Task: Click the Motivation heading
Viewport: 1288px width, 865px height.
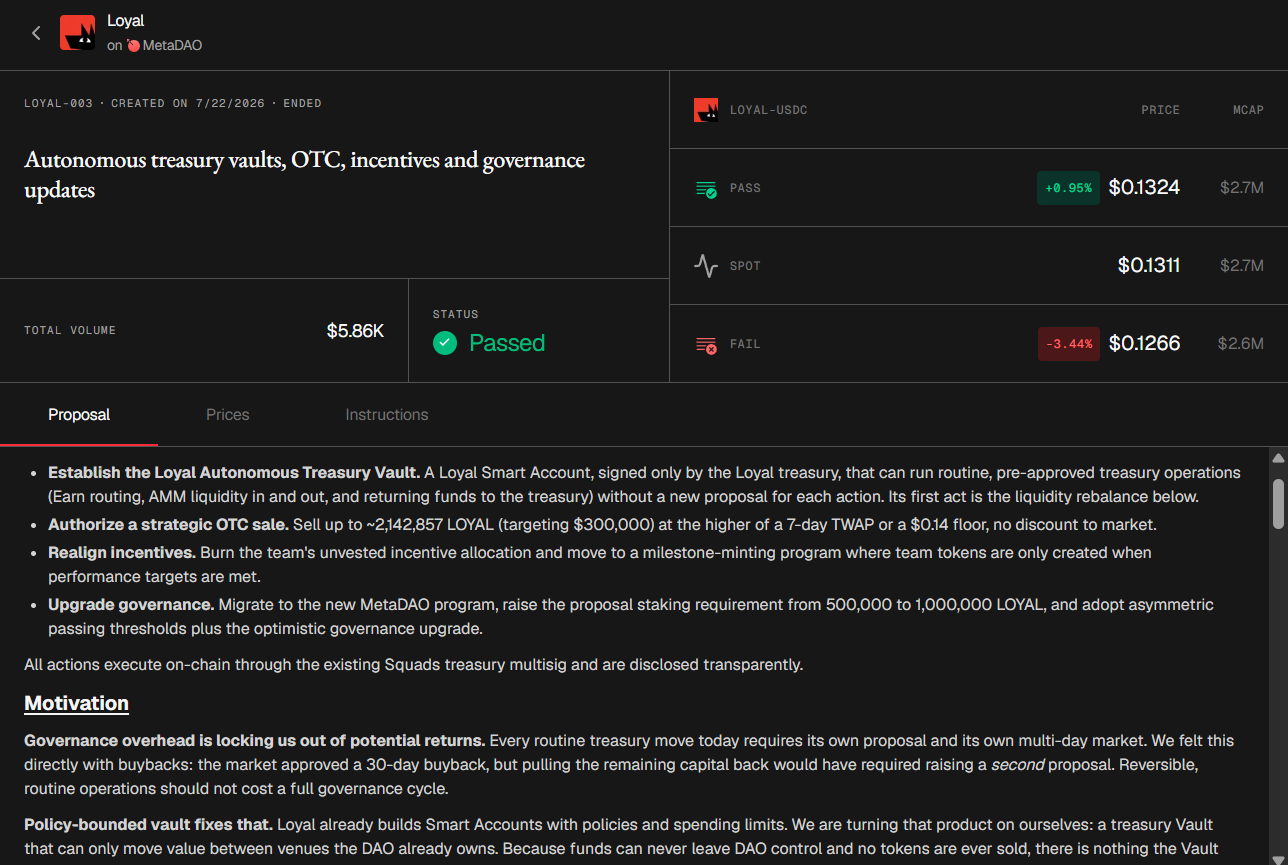Action: click(x=77, y=703)
